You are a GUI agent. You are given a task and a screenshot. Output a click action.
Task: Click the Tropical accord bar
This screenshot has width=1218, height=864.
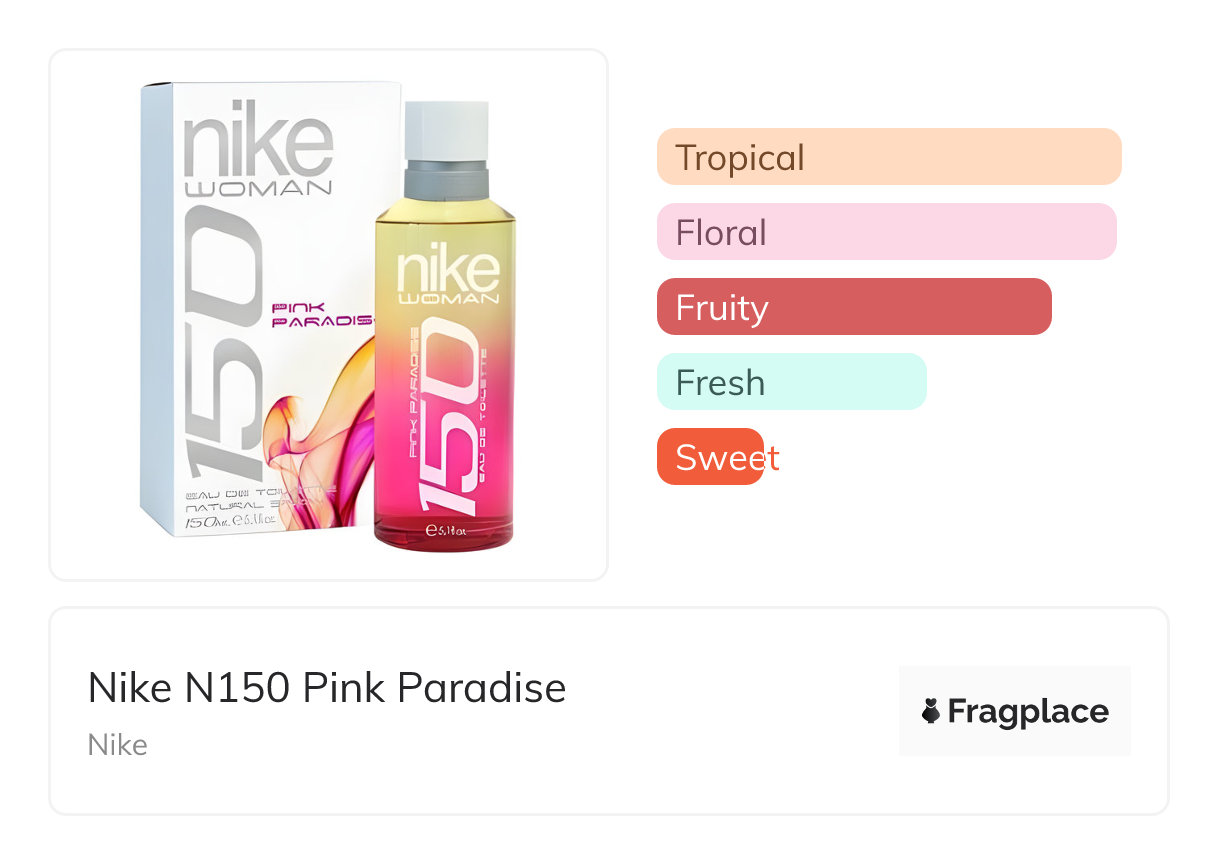point(888,157)
